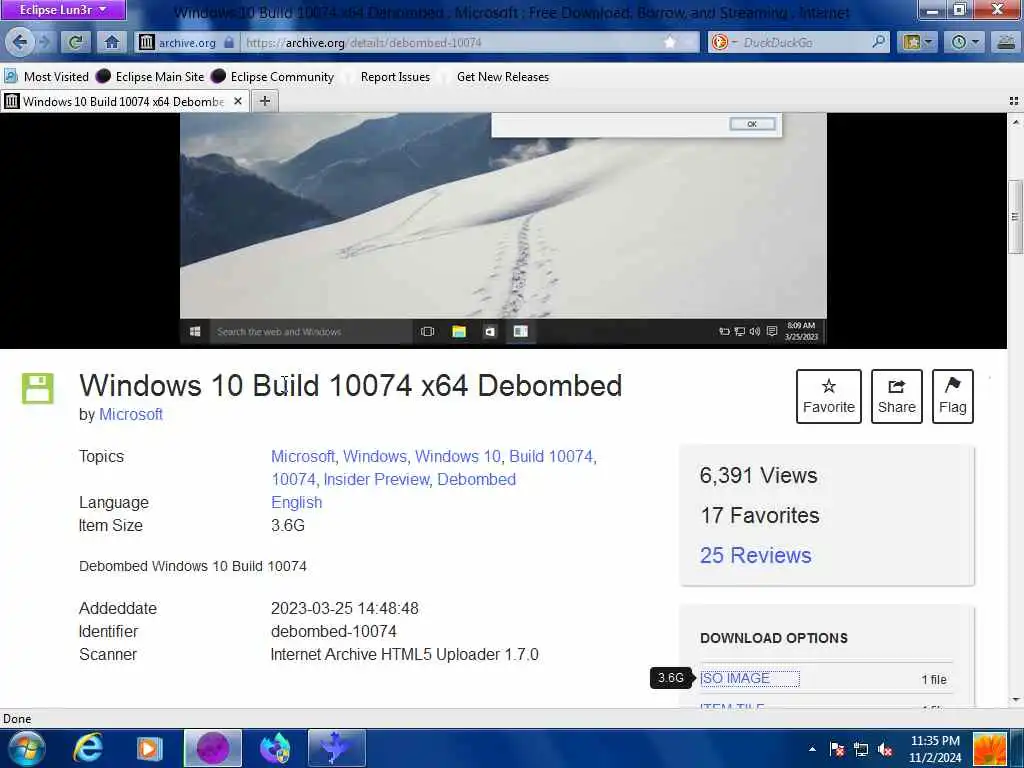Click the scrollbar down arrow
1024x768 pixels.
coord(1015,700)
